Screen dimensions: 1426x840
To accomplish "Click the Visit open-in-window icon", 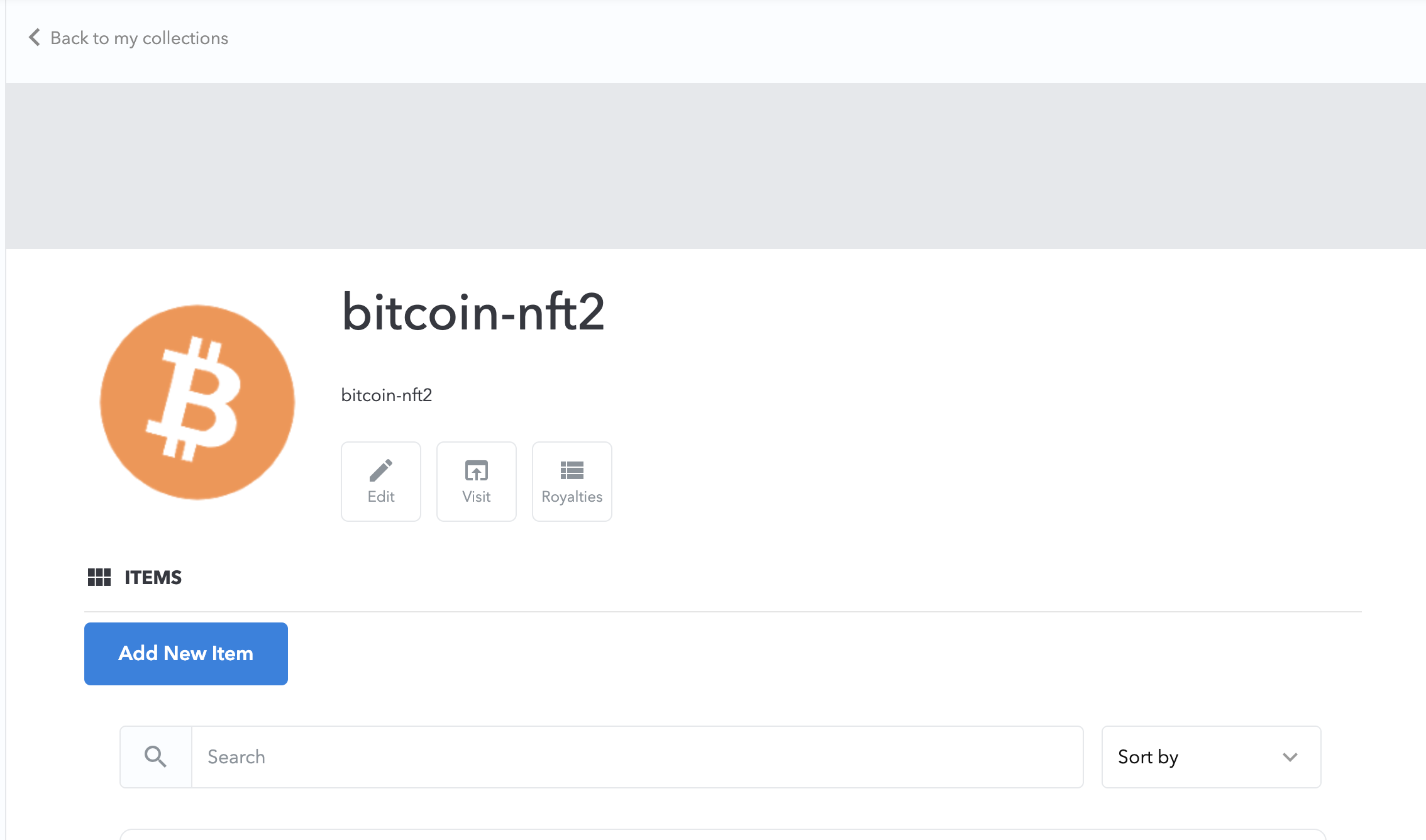I will [477, 470].
